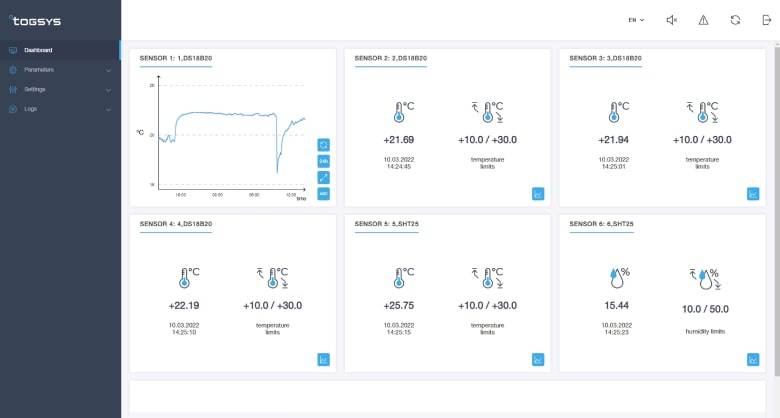This screenshot has height=418, width=780.
Task: Click the +22.19 temperature reading
Action: click(184, 306)
